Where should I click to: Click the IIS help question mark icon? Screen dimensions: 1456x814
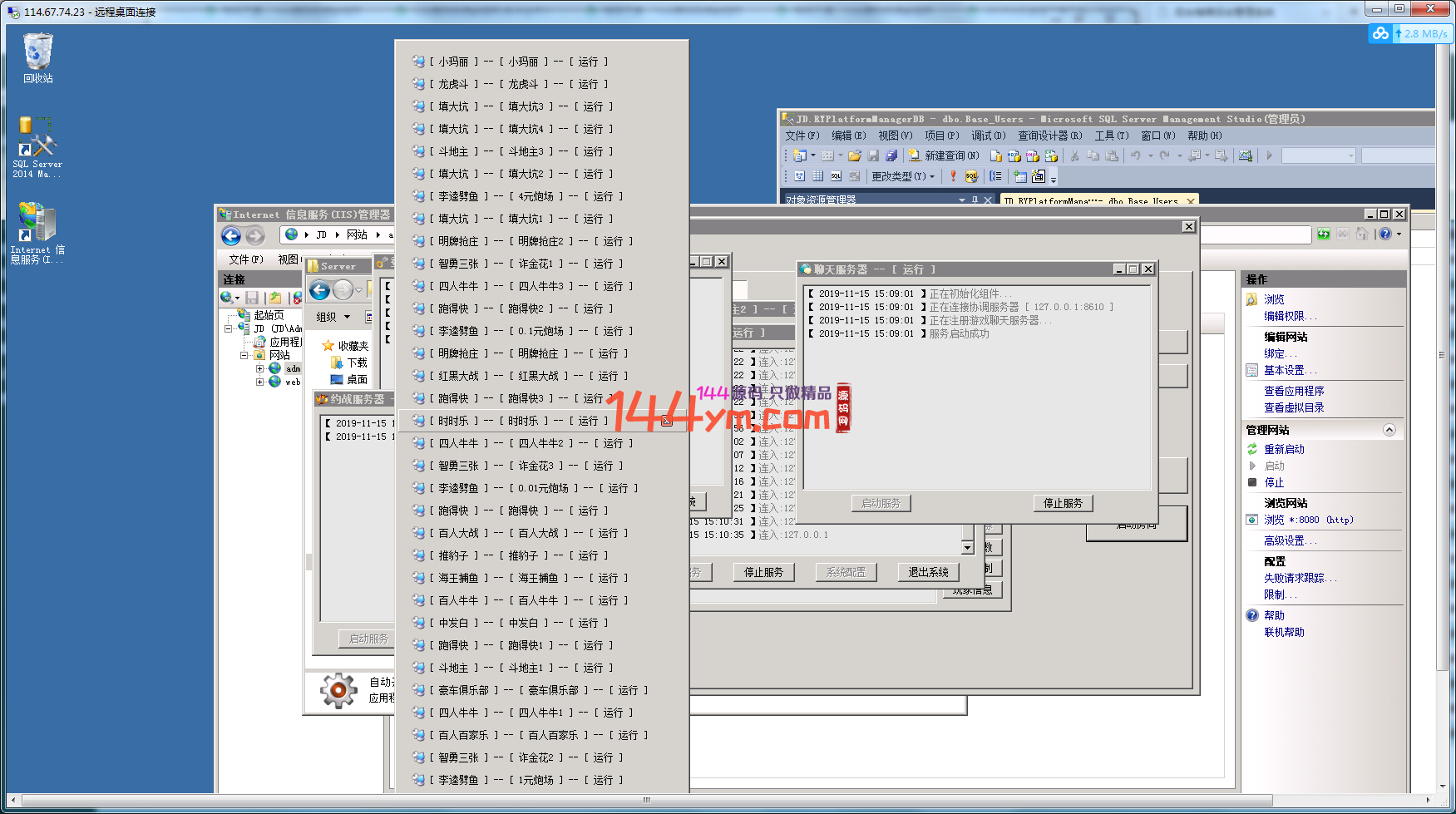pos(1384,234)
